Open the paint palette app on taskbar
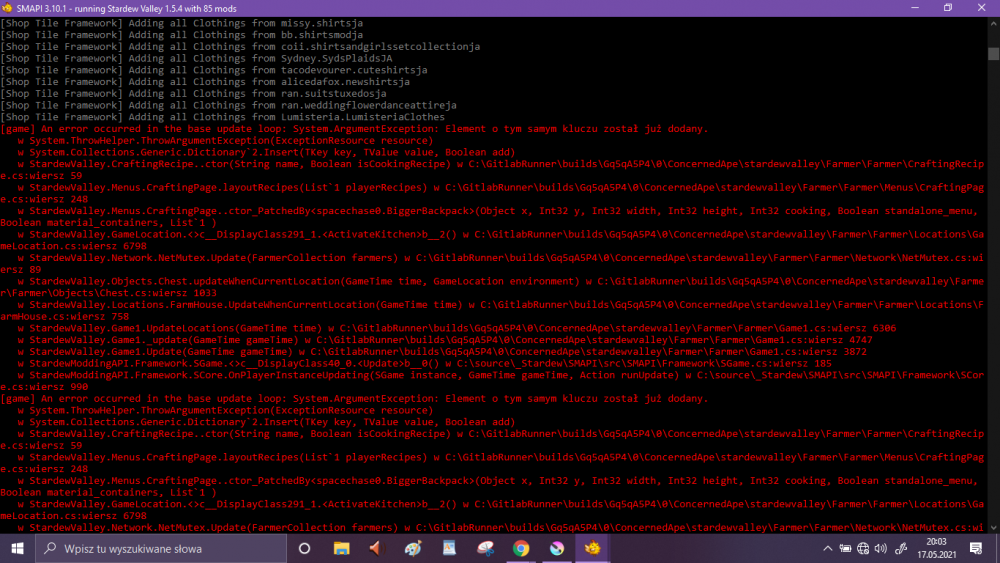This screenshot has height=563, width=1000. (413, 548)
